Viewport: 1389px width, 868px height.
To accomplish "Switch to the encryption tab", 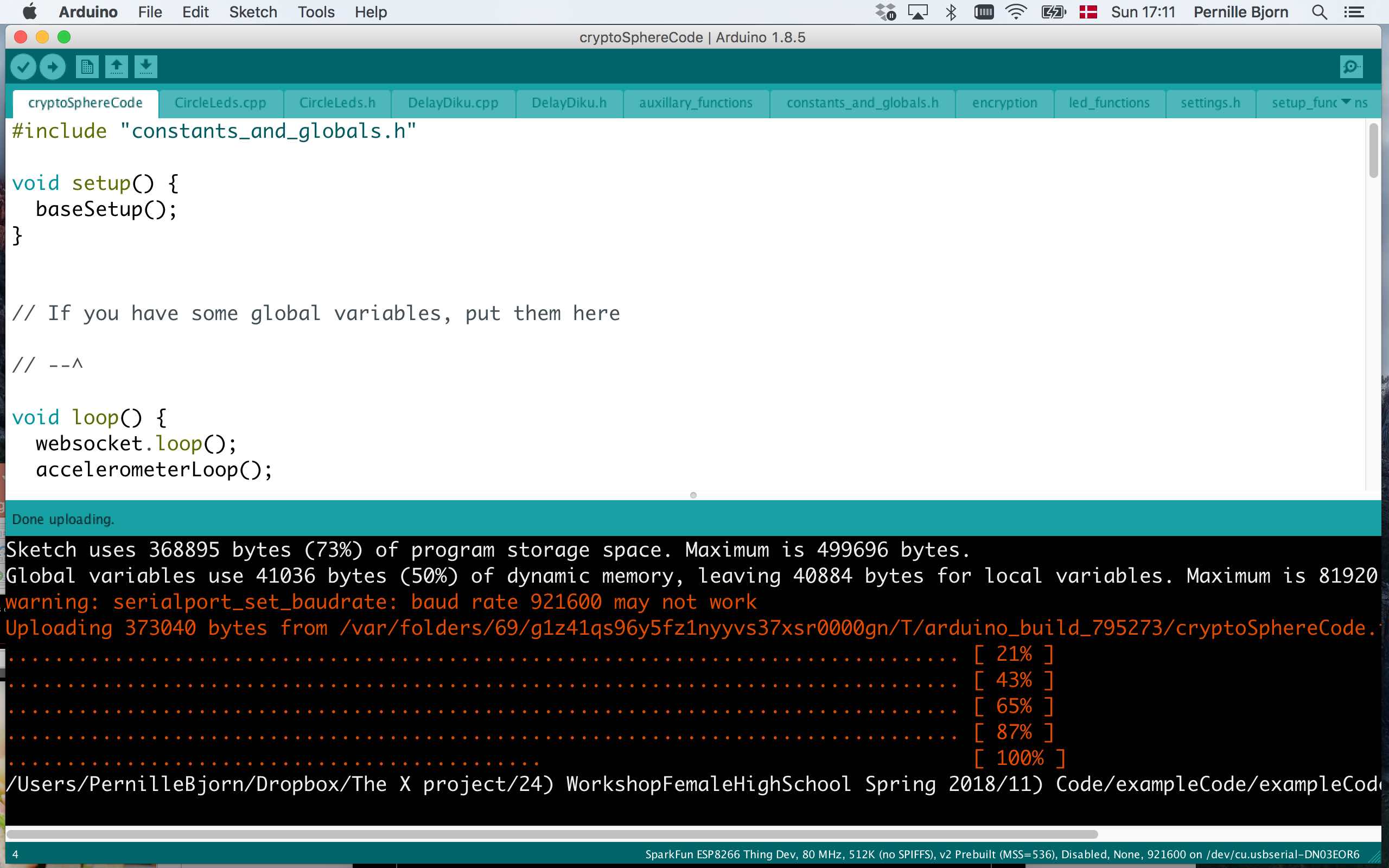I will (x=1004, y=103).
